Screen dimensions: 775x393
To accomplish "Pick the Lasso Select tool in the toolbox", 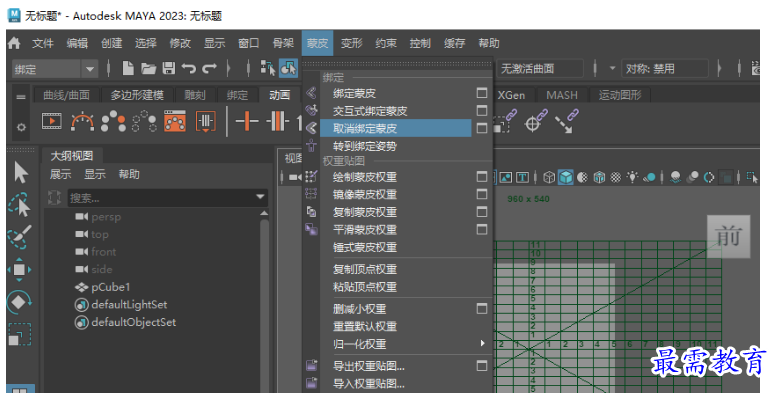I will pyautogui.click(x=20, y=205).
